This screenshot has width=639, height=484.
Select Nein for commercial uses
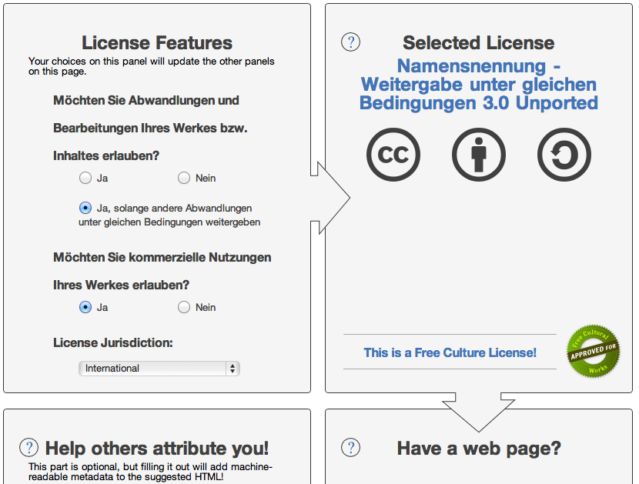pyautogui.click(x=184, y=307)
